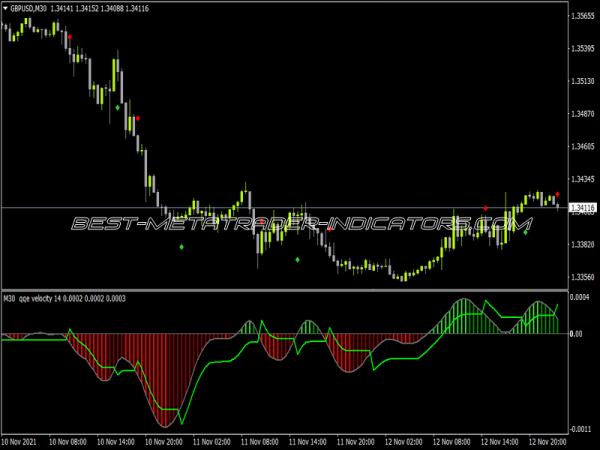Click the 1.35130 price scale label
600x450 pixels.
click(582, 81)
